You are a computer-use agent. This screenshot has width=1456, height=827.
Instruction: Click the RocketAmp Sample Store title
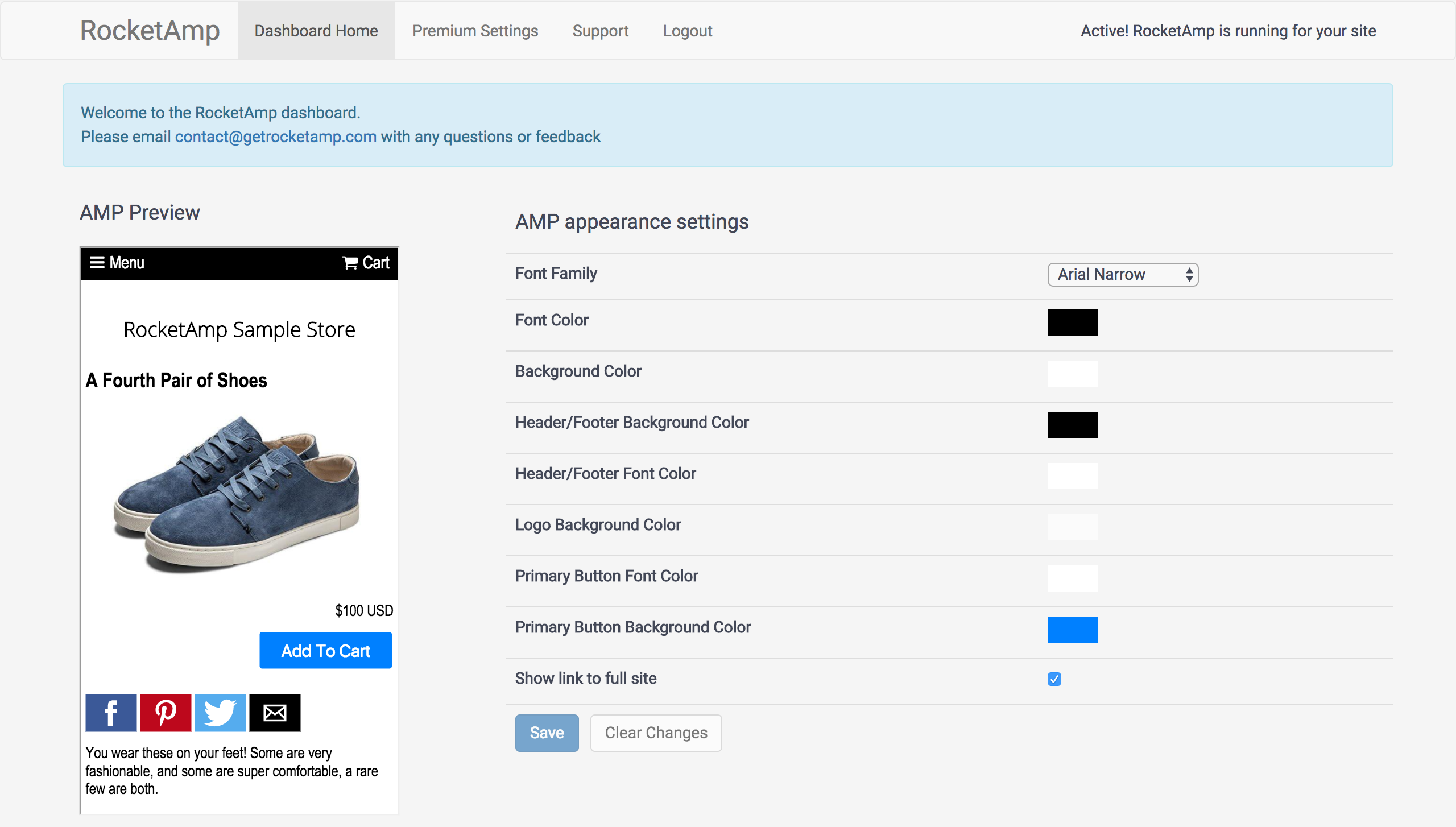(x=239, y=330)
